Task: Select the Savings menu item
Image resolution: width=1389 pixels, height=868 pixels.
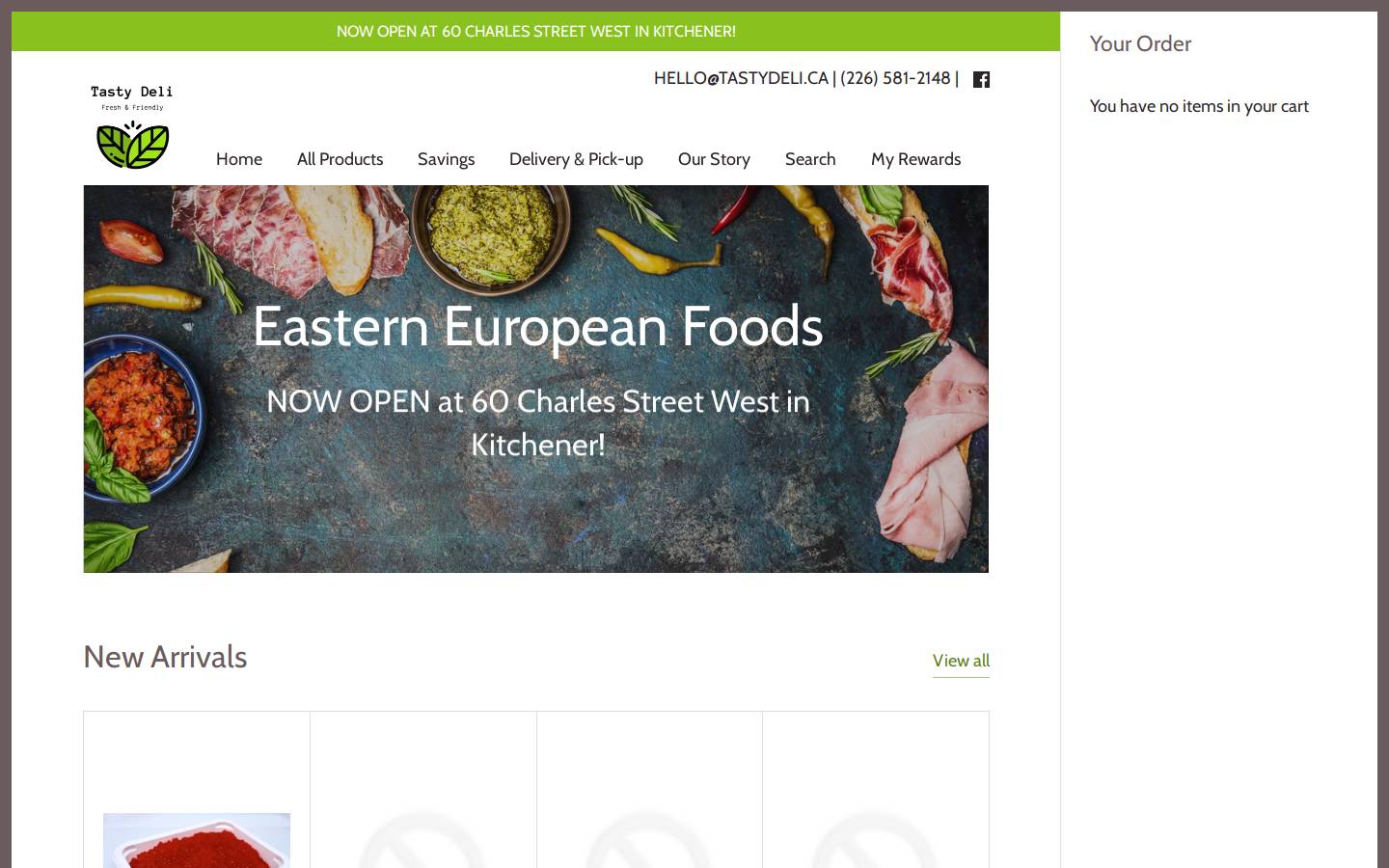Action: click(x=446, y=159)
